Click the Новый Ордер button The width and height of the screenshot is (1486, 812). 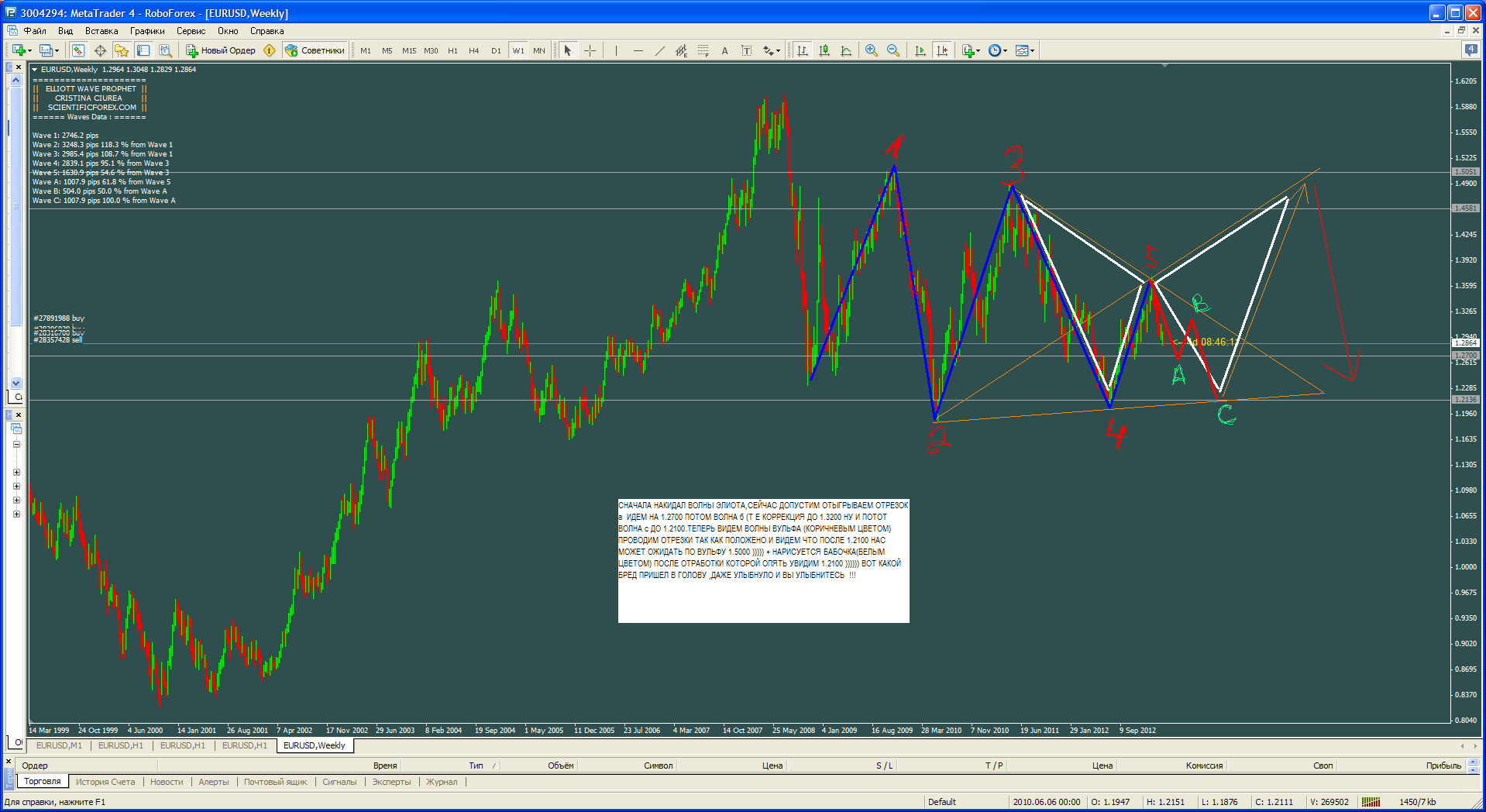click(x=221, y=50)
